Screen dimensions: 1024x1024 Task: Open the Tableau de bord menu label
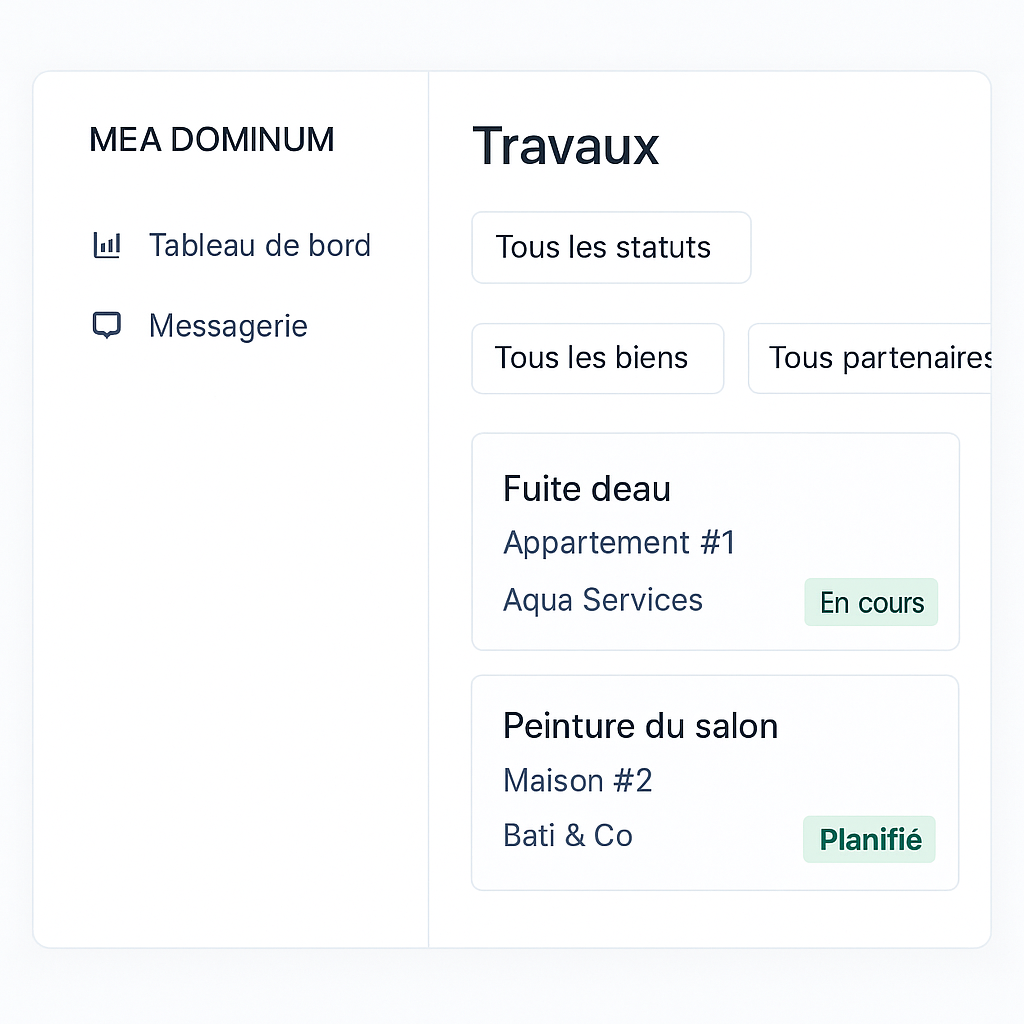coord(259,245)
